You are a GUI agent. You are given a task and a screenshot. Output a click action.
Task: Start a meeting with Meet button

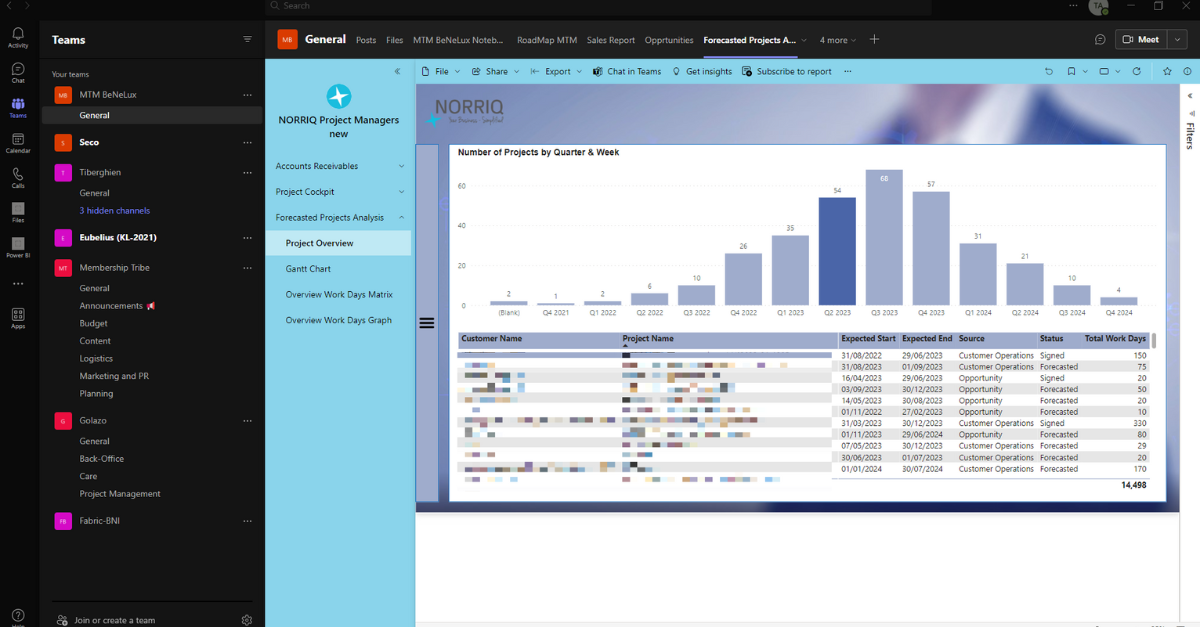[1141, 40]
